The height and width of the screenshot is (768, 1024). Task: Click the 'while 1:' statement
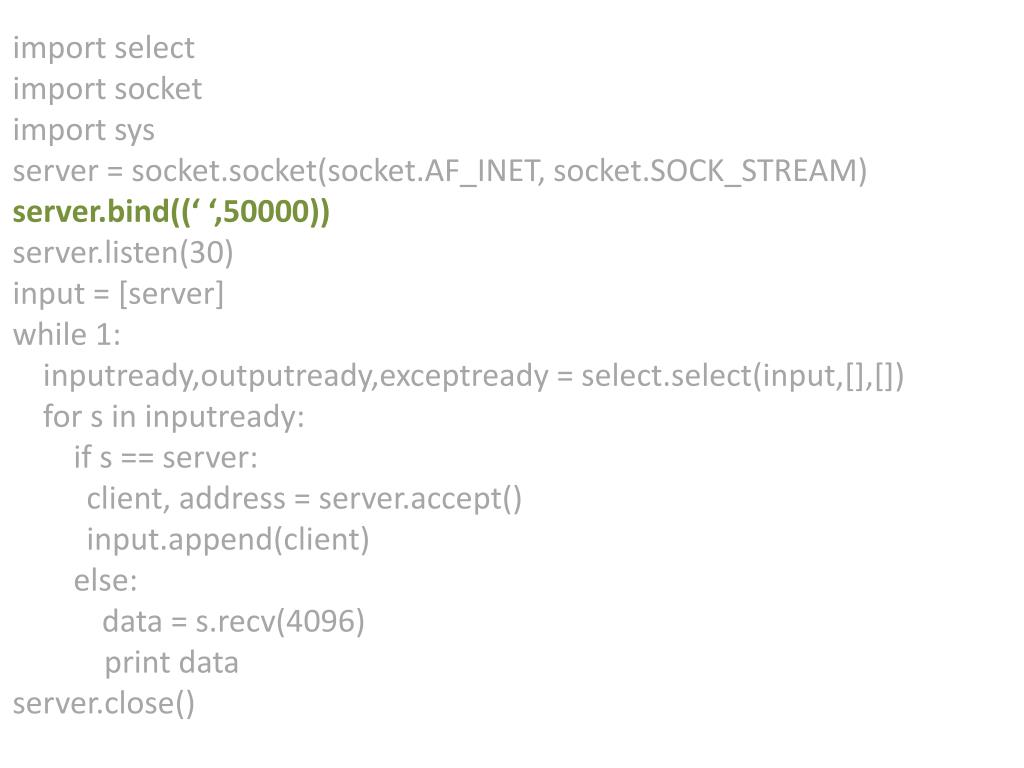67,335
